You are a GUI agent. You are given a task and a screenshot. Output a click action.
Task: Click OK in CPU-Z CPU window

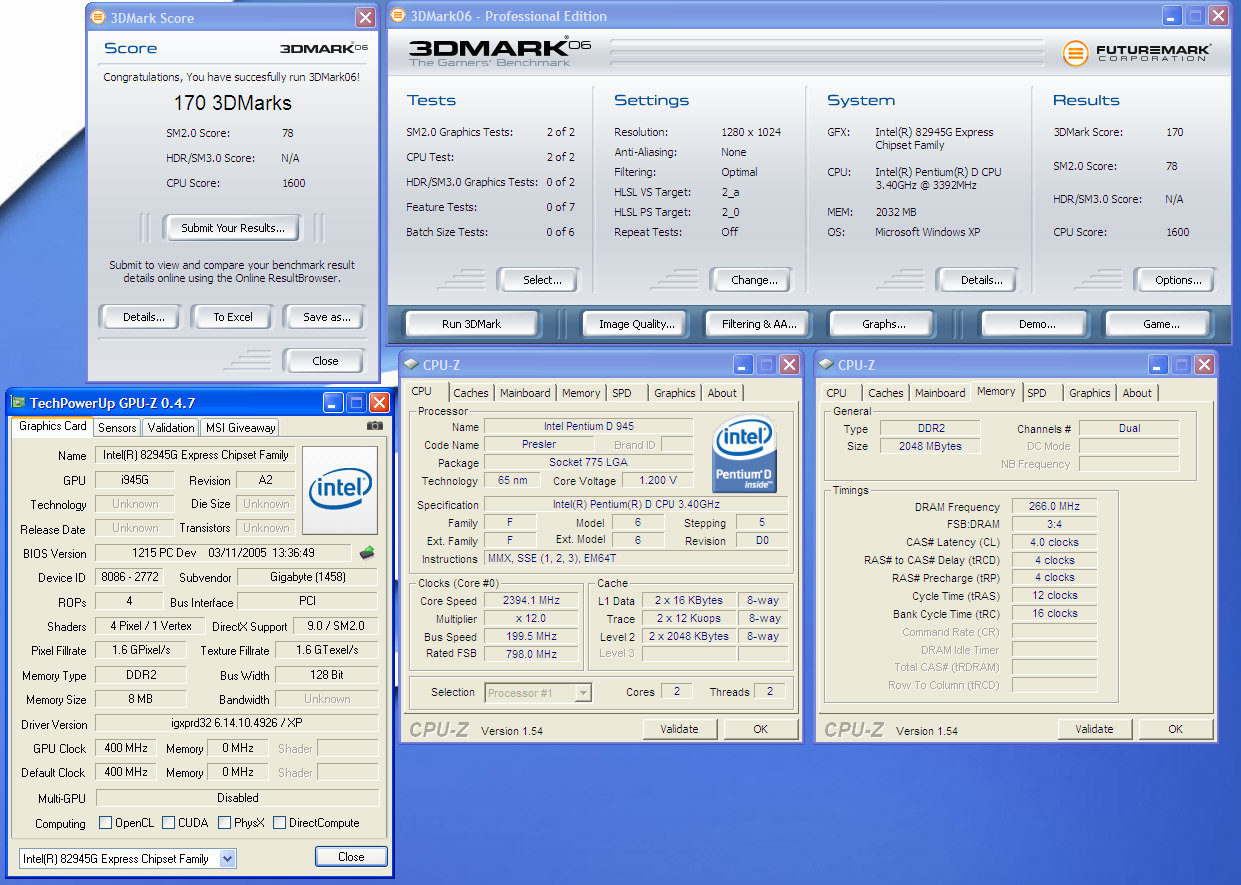[x=760, y=729]
